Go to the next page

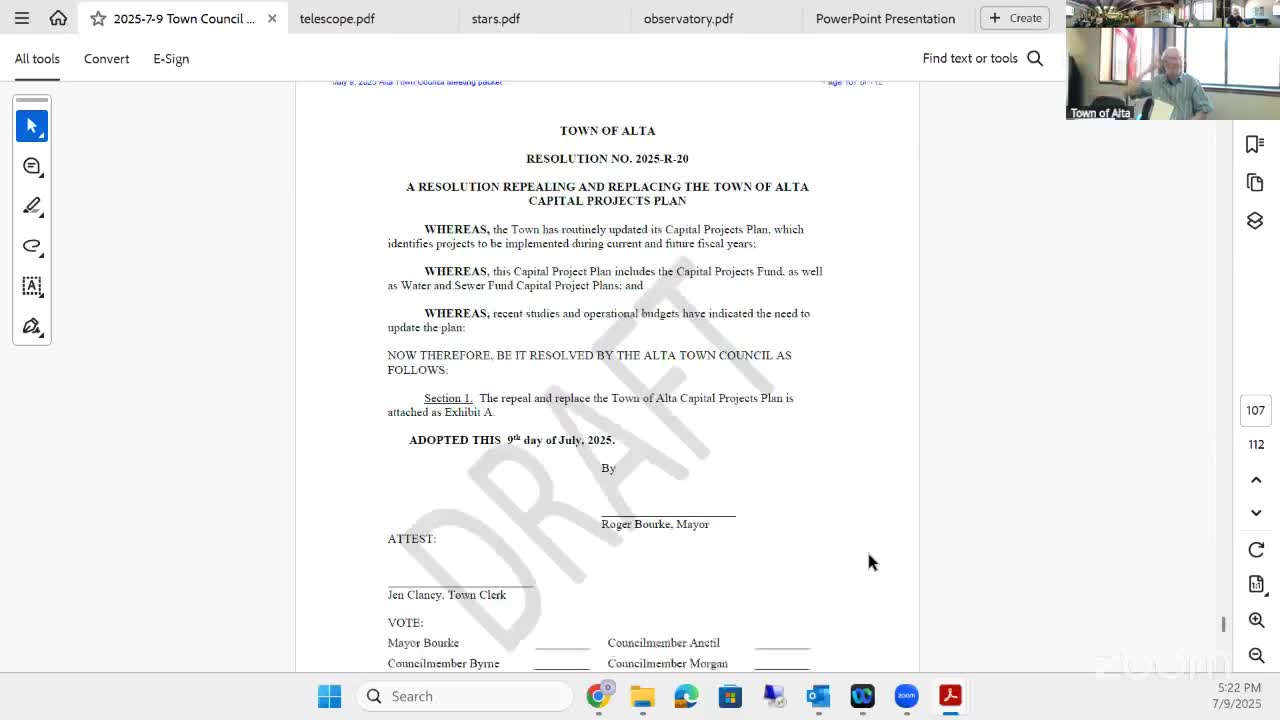pos(1256,513)
